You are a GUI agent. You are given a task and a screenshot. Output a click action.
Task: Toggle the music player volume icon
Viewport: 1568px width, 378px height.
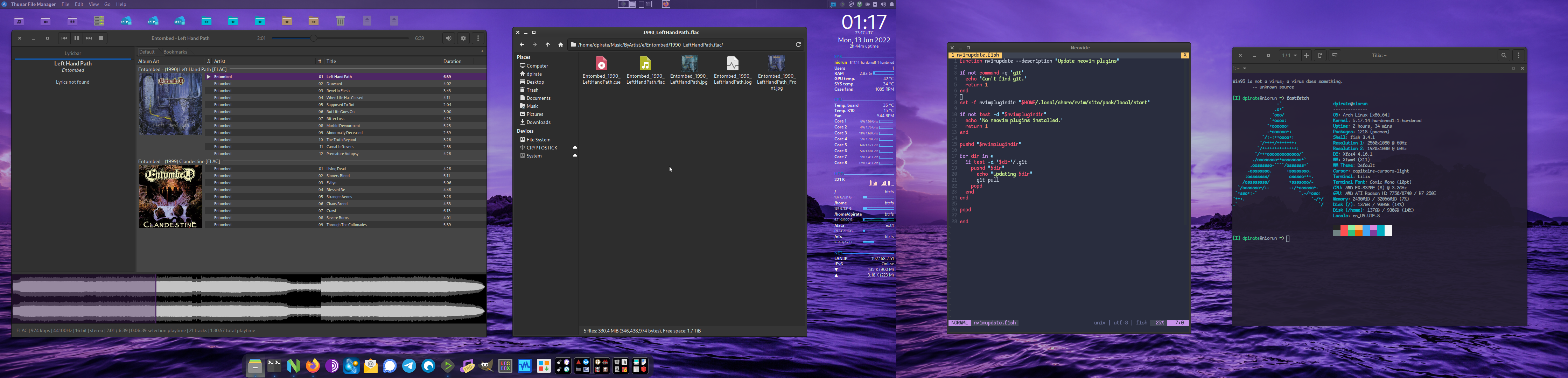tap(449, 38)
